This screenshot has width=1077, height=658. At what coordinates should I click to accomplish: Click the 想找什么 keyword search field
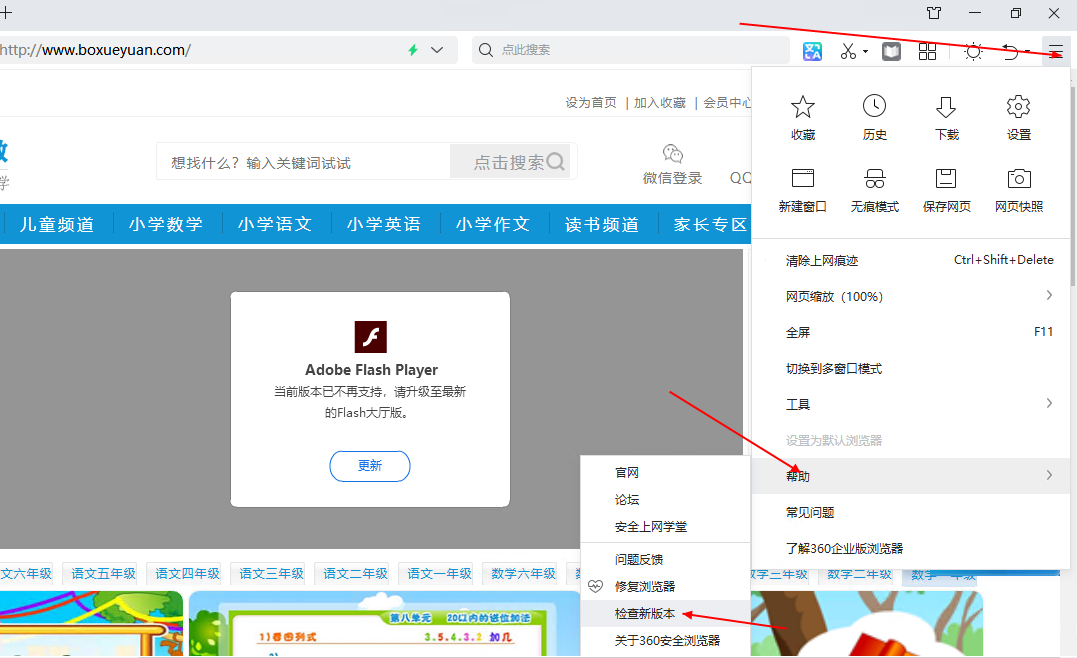tap(300, 162)
